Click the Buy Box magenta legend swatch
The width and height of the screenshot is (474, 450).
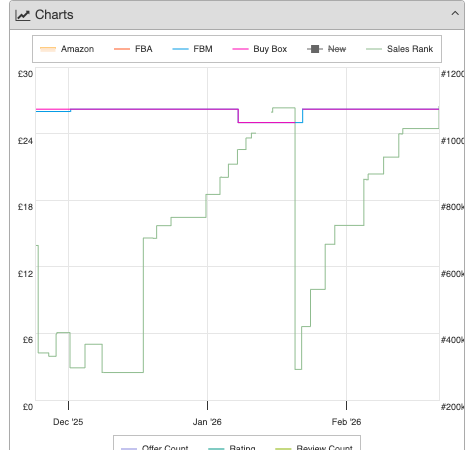tap(240, 49)
